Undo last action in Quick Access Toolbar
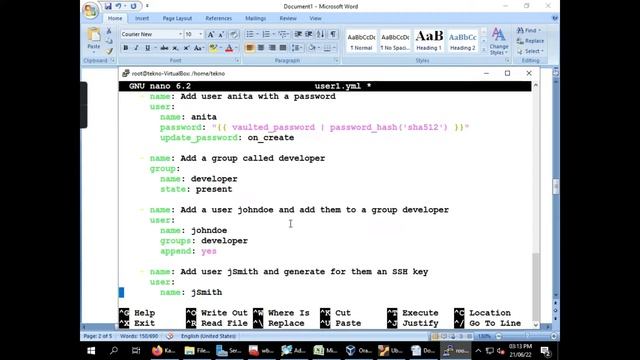Viewport: 640px width, 360px height. (x=118, y=6)
